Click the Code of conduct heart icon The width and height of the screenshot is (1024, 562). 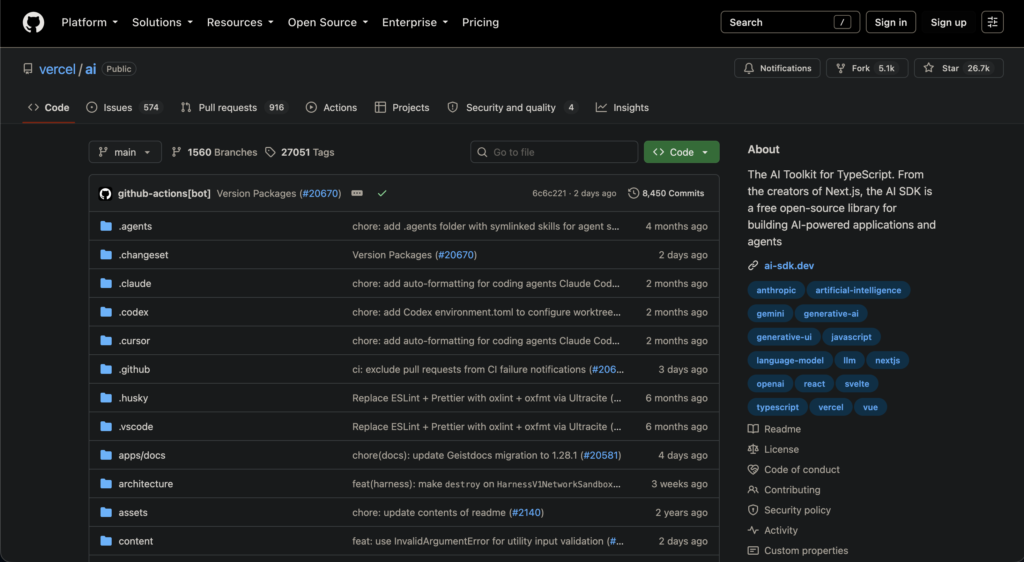click(753, 469)
